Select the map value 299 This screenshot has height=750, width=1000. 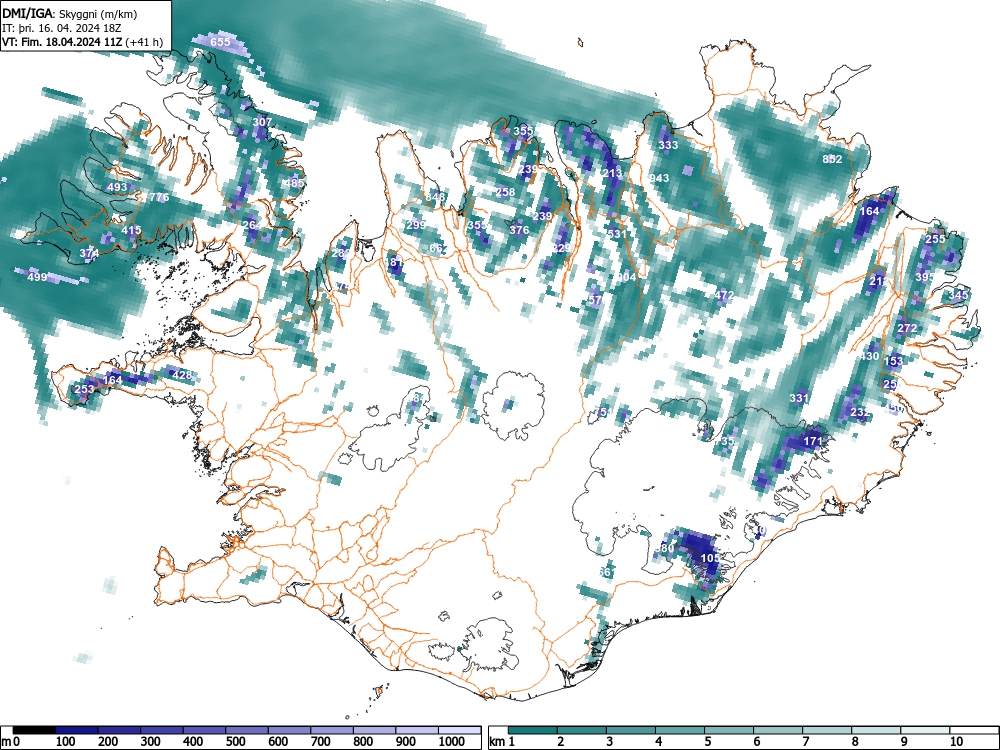(x=416, y=225)
